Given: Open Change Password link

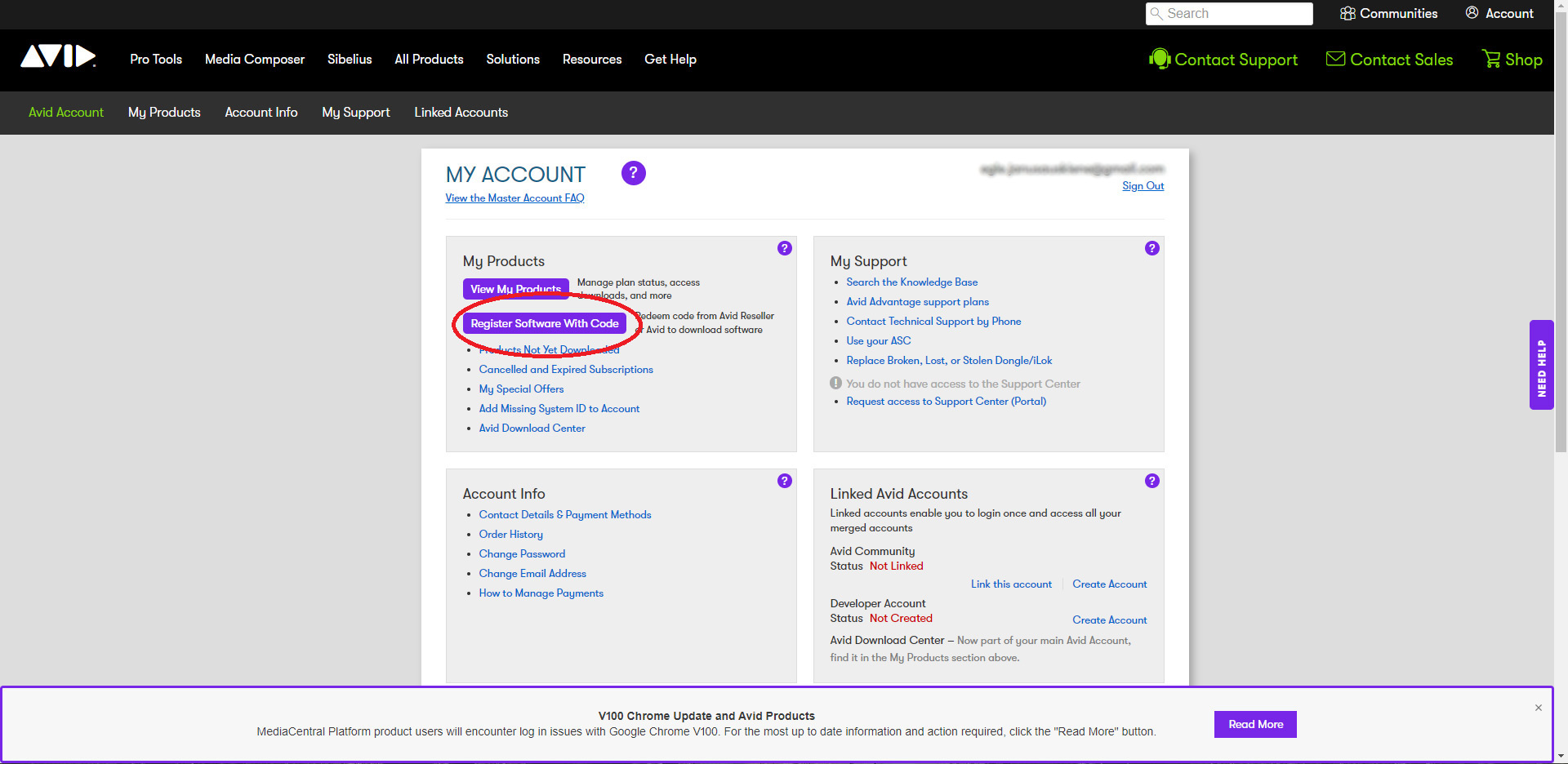Looking at the screenshot, I should pyautogui.click(x=522, y=554).
